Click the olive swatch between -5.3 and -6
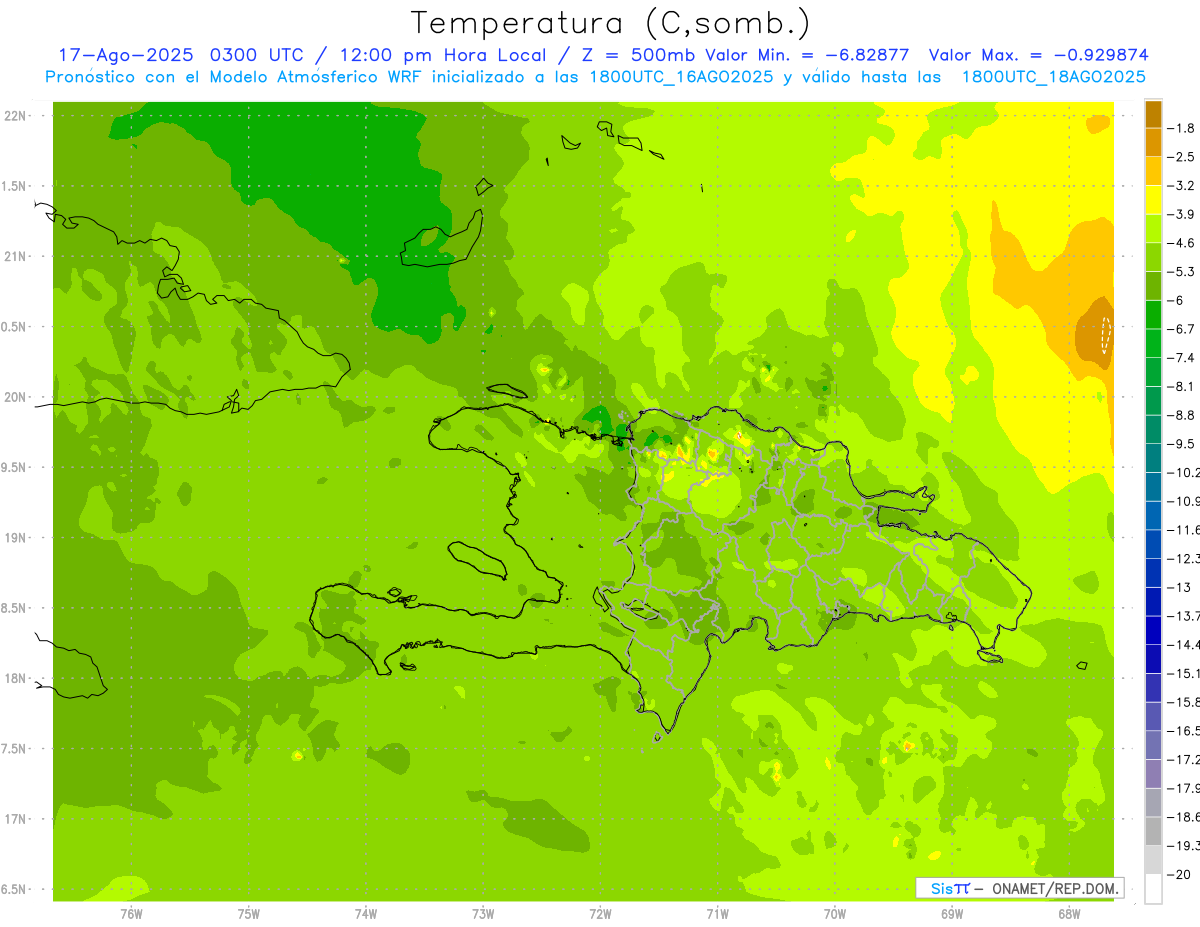 (1153, 286)
